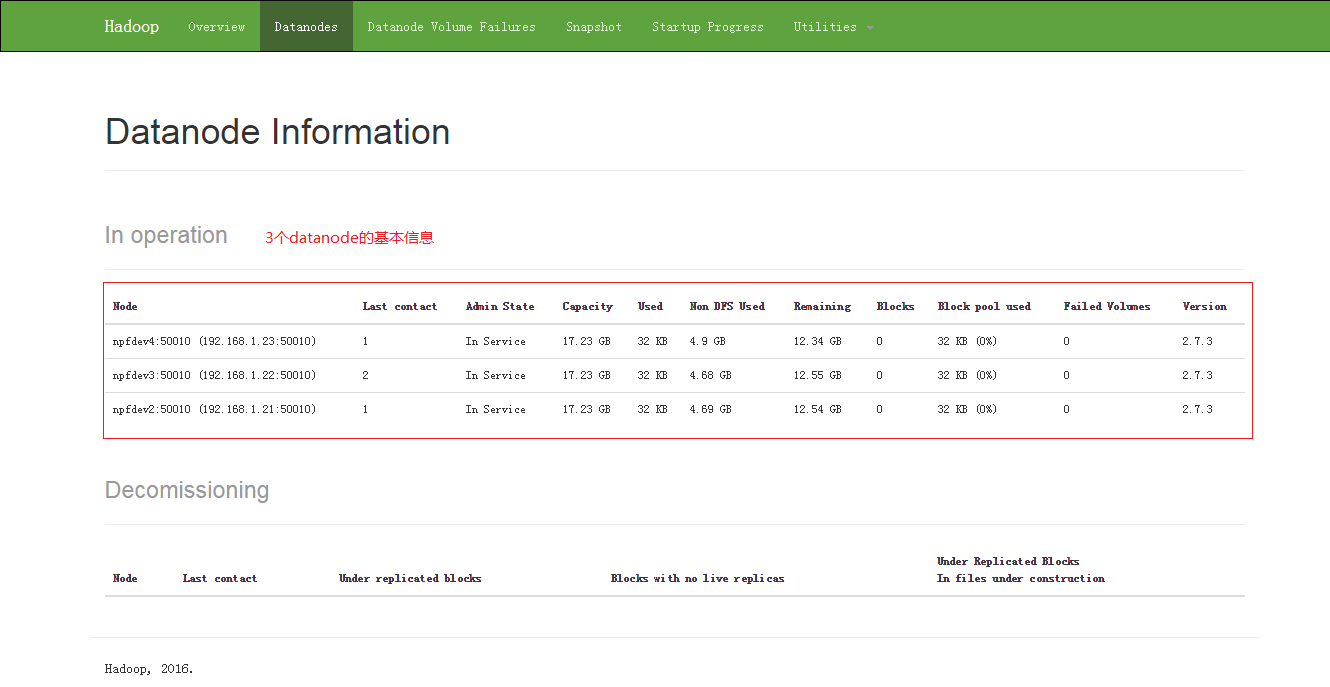Click the Version column header
Viewport: 1330px width, 687px height.
tap(1204, 306)
